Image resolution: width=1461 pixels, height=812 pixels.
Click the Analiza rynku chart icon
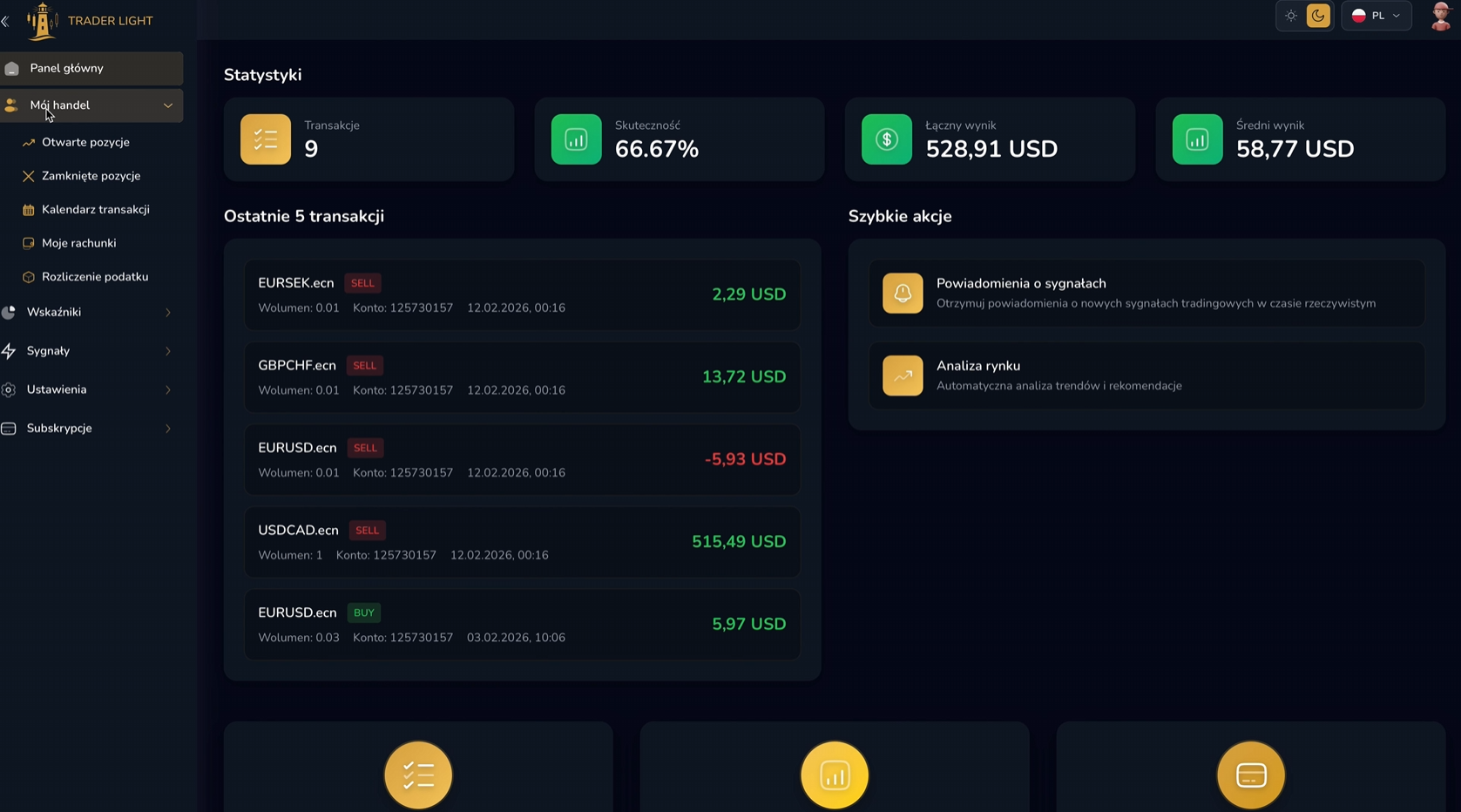pos(903,376)
